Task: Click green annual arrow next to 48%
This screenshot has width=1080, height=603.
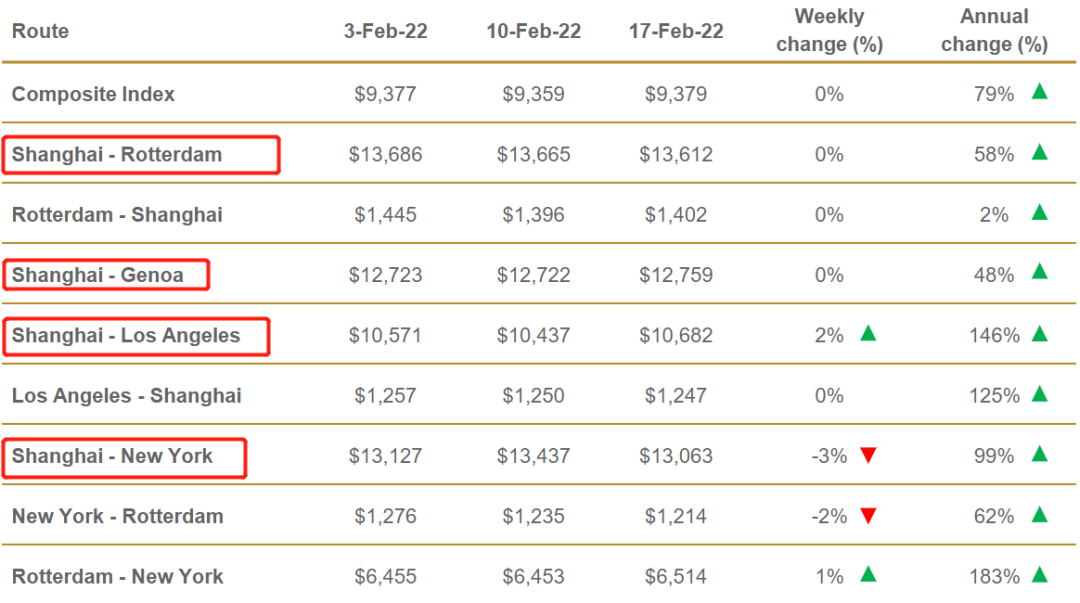Action: (1040, 272)
